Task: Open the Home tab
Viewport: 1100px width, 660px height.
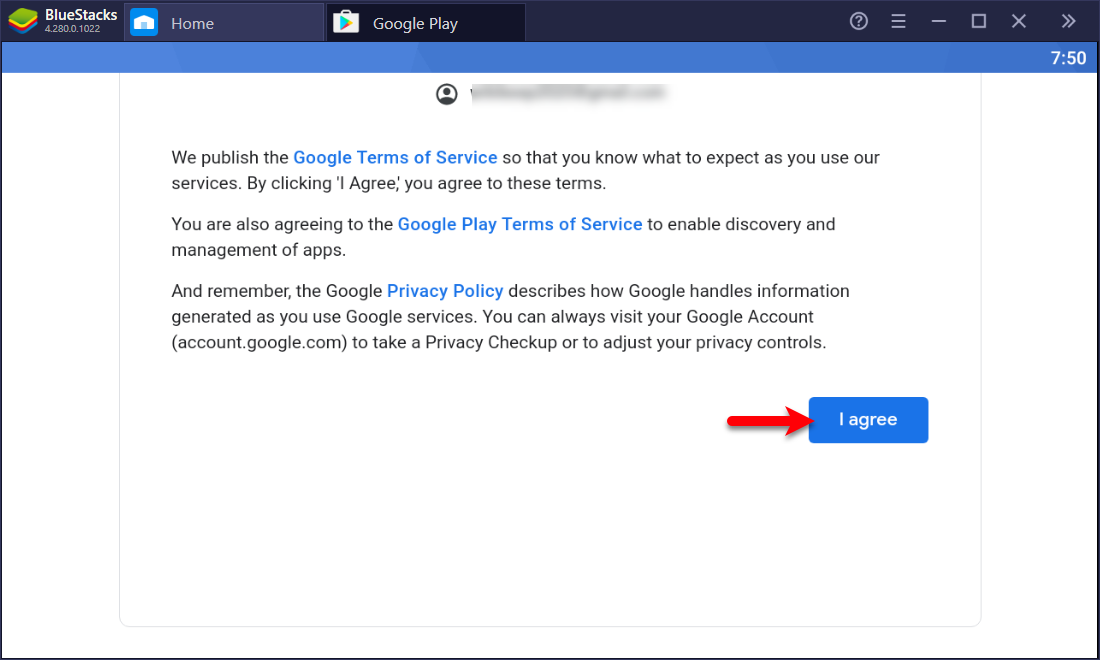Action: click(224, 23)
